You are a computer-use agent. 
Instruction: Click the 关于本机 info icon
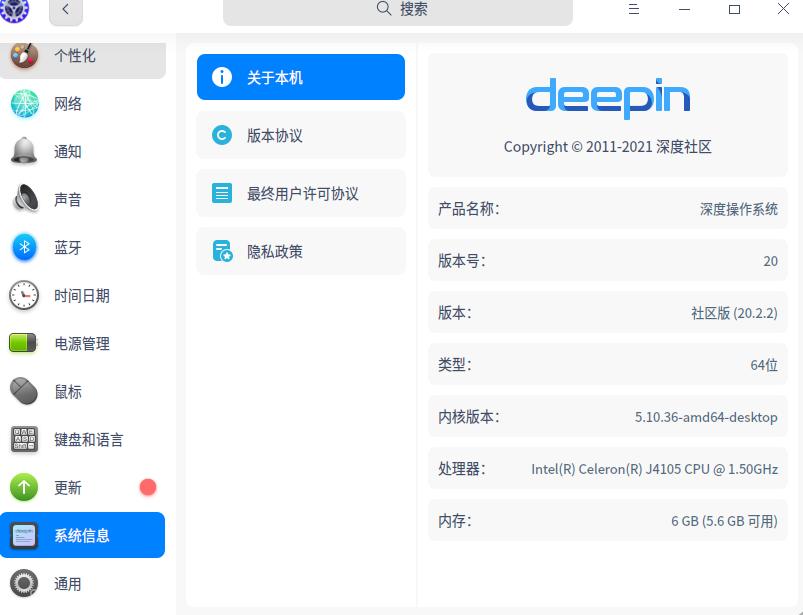[x=222, y=77]
